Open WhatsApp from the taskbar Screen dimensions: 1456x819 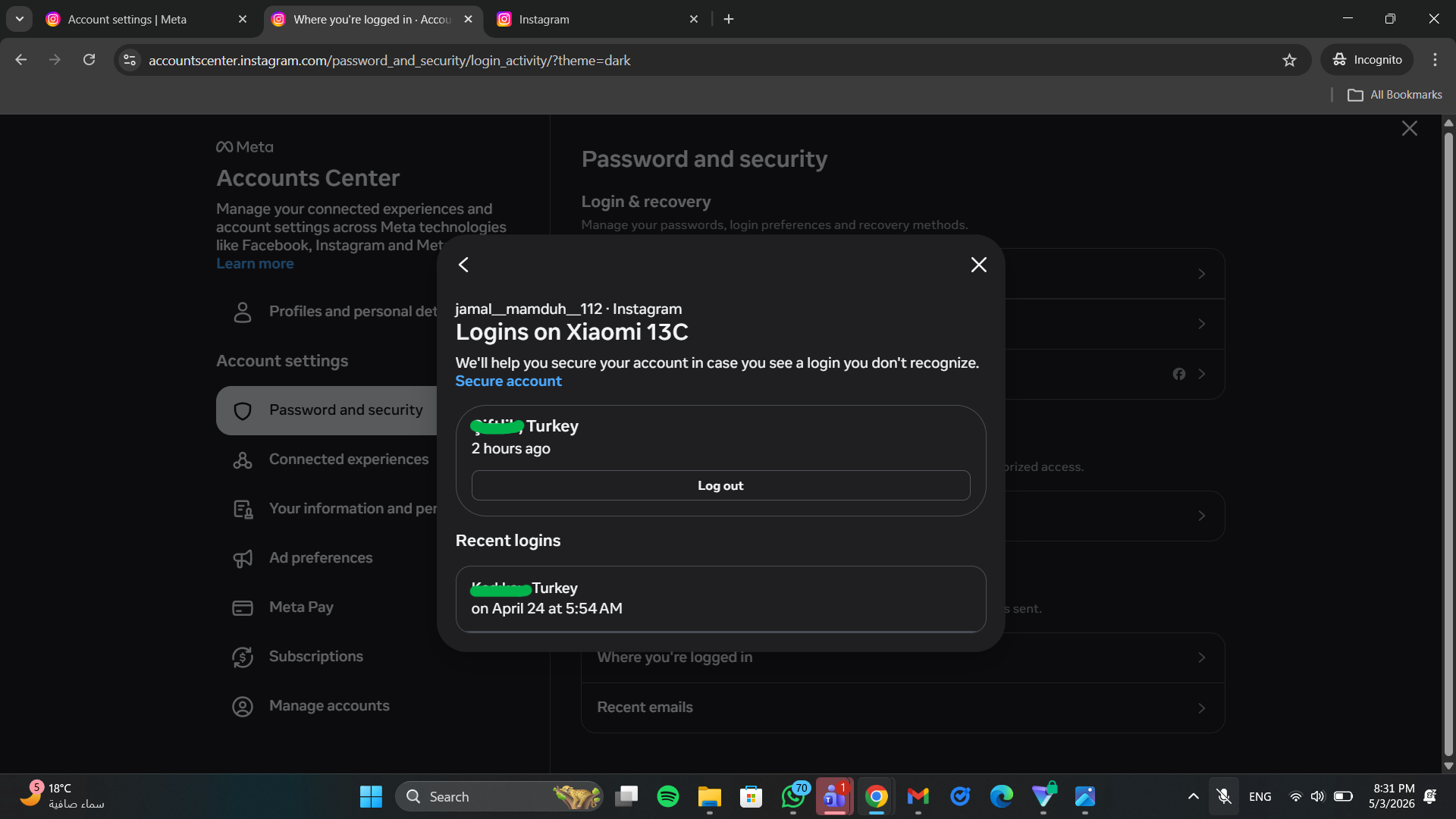[x=793, y=797]
